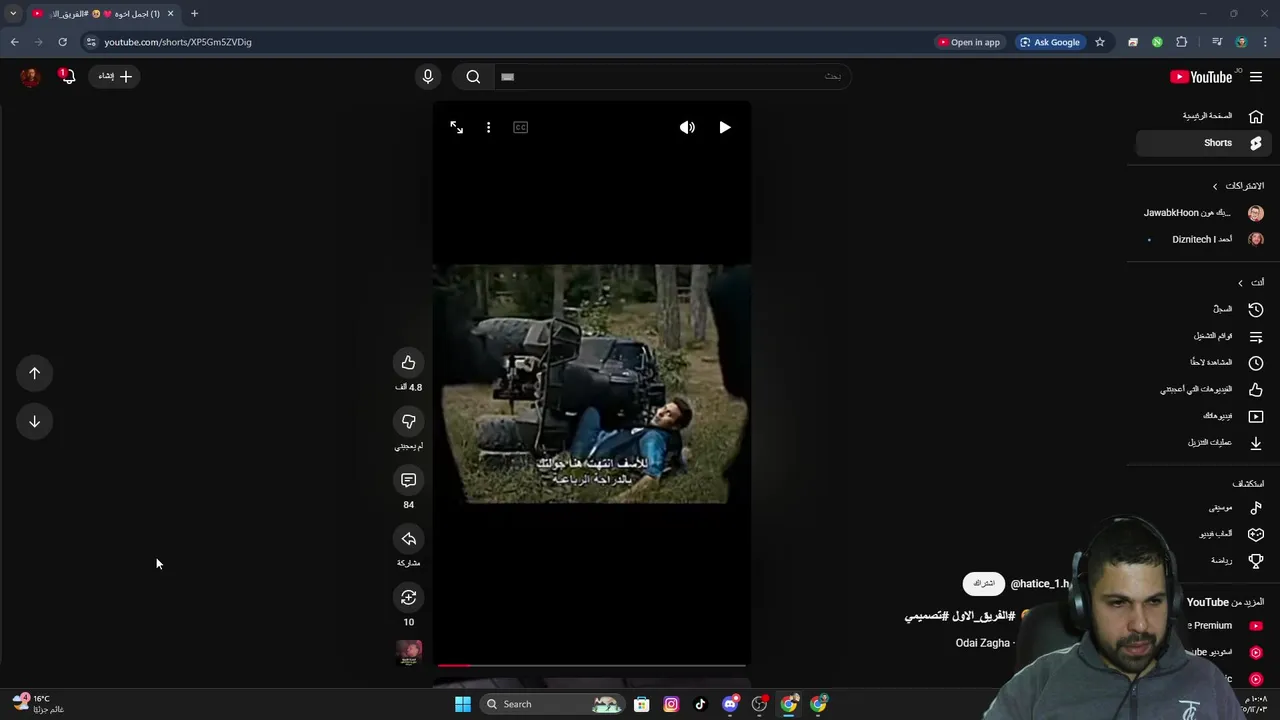Reload the page
Screen dimensions: 1280x720
[x=62, y=42]
